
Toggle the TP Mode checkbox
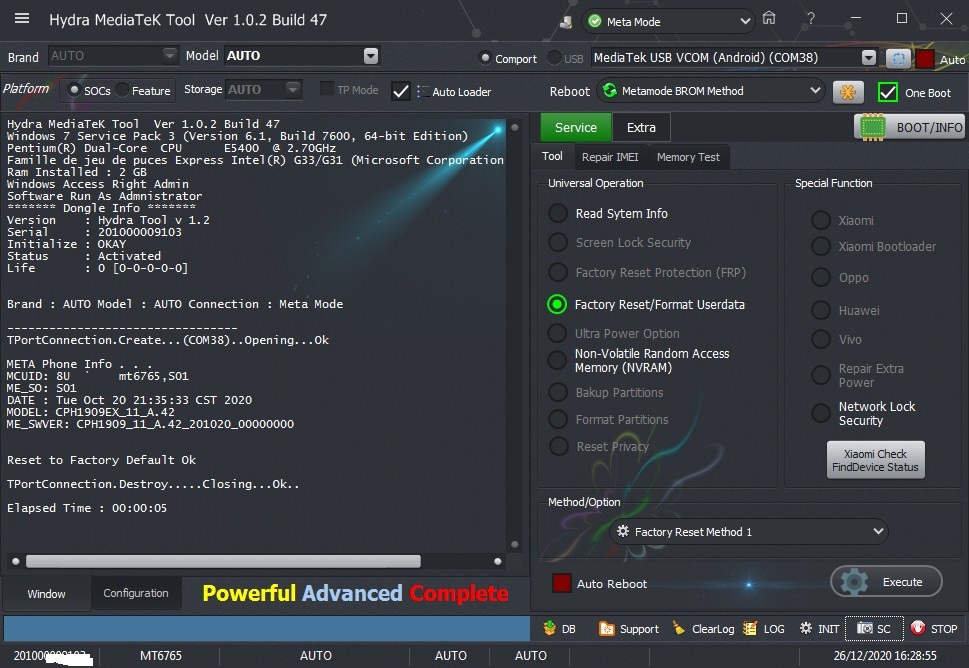327,90
